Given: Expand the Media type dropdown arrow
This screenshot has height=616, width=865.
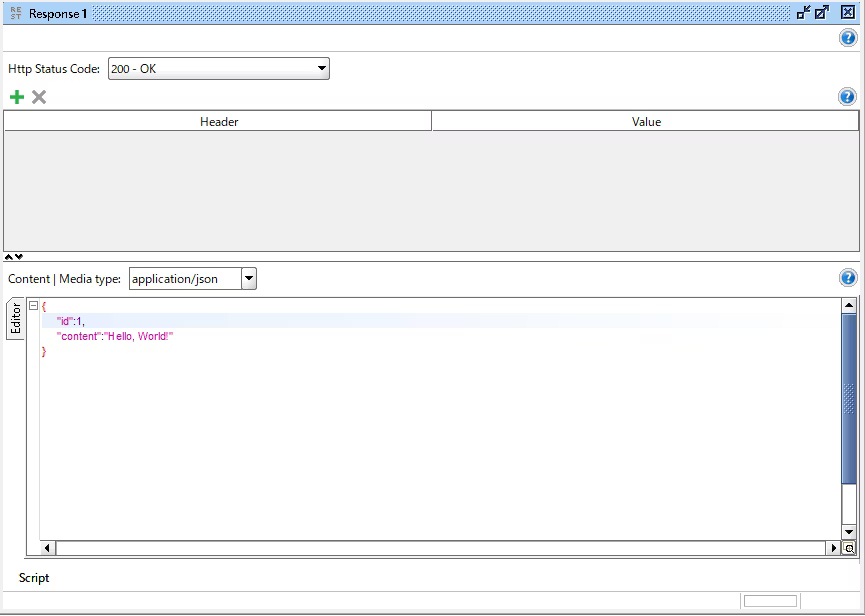Looking at the screenshot, I should (x=249, y=279).
